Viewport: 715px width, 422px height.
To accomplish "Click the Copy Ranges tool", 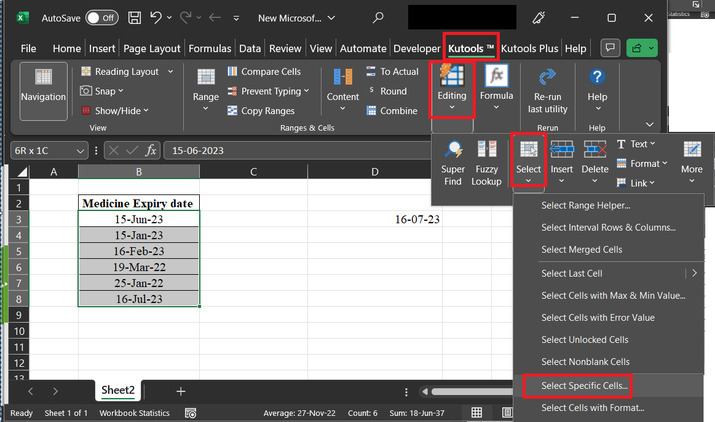I will pos(261,111).
